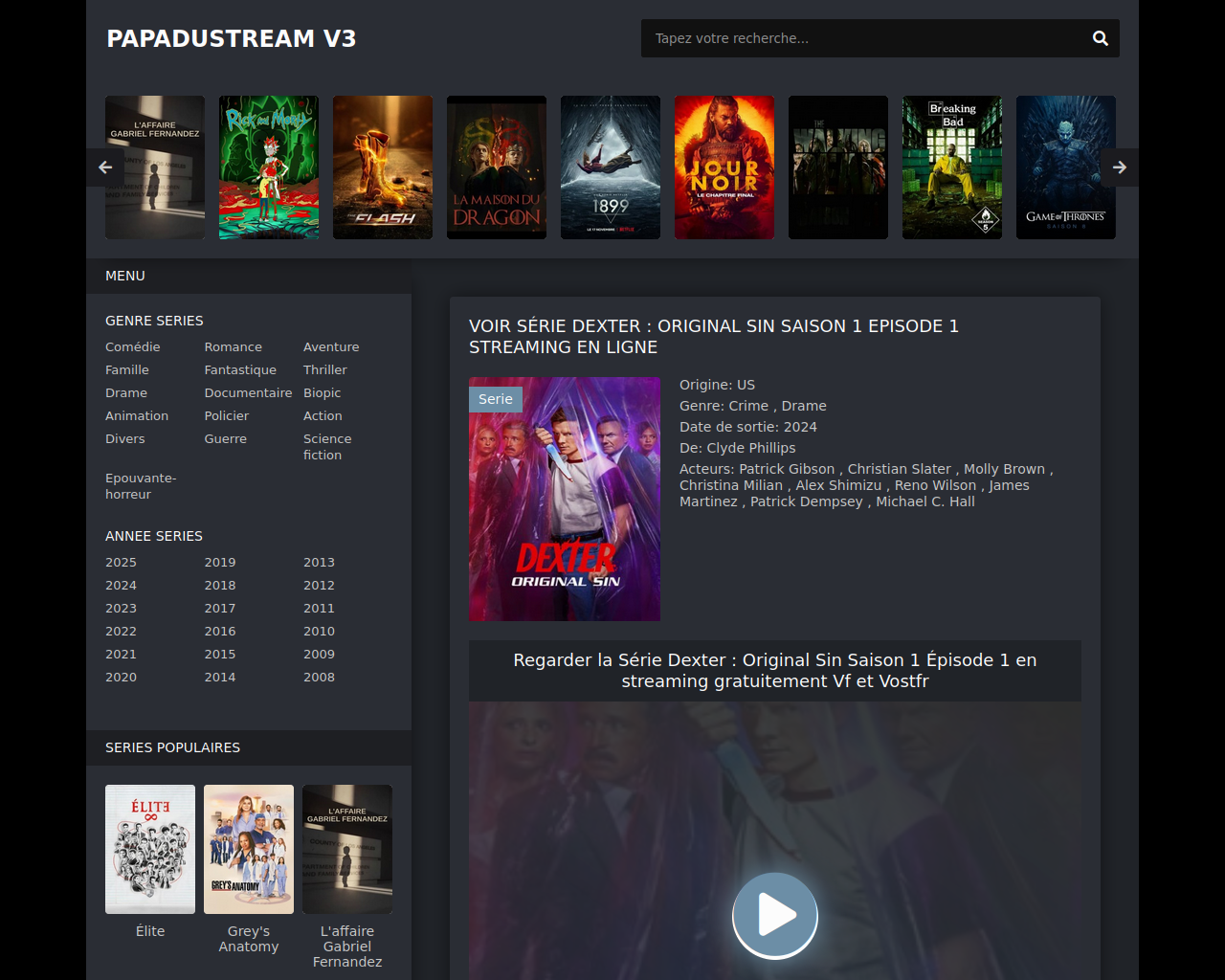This screenshot has width=1225, height=980.
Task: Select the Romance genre
Action: (x=233, y=346)
